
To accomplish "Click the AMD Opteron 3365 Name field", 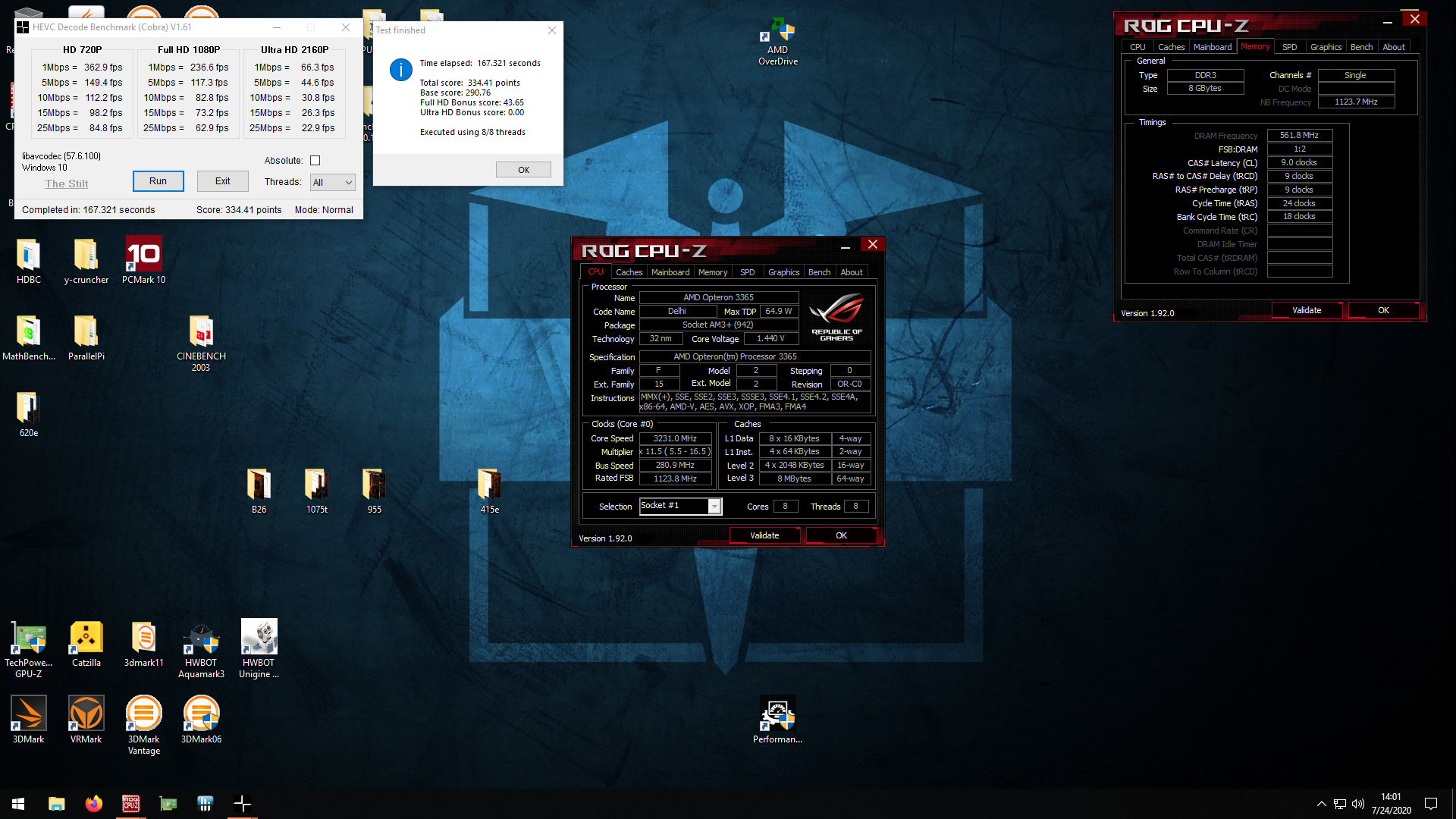I will 718,298.
